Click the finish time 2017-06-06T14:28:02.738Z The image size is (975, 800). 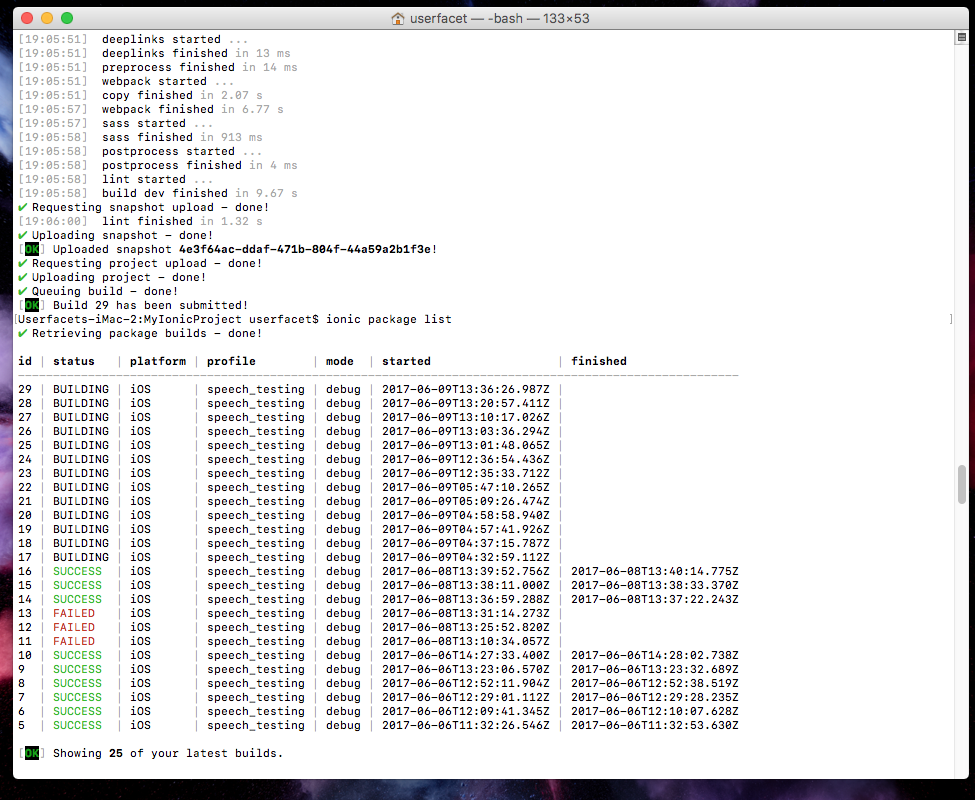tap(655, 655)
